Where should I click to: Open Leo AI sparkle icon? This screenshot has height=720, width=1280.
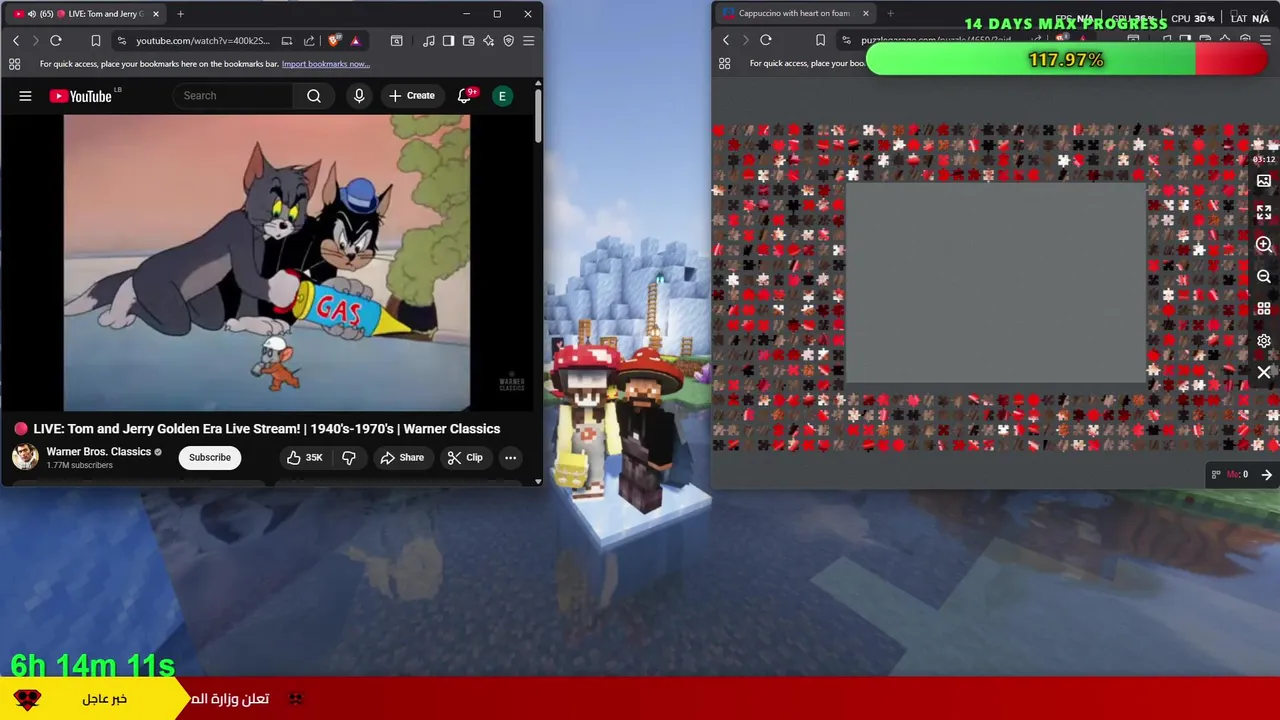click(488, 41)
